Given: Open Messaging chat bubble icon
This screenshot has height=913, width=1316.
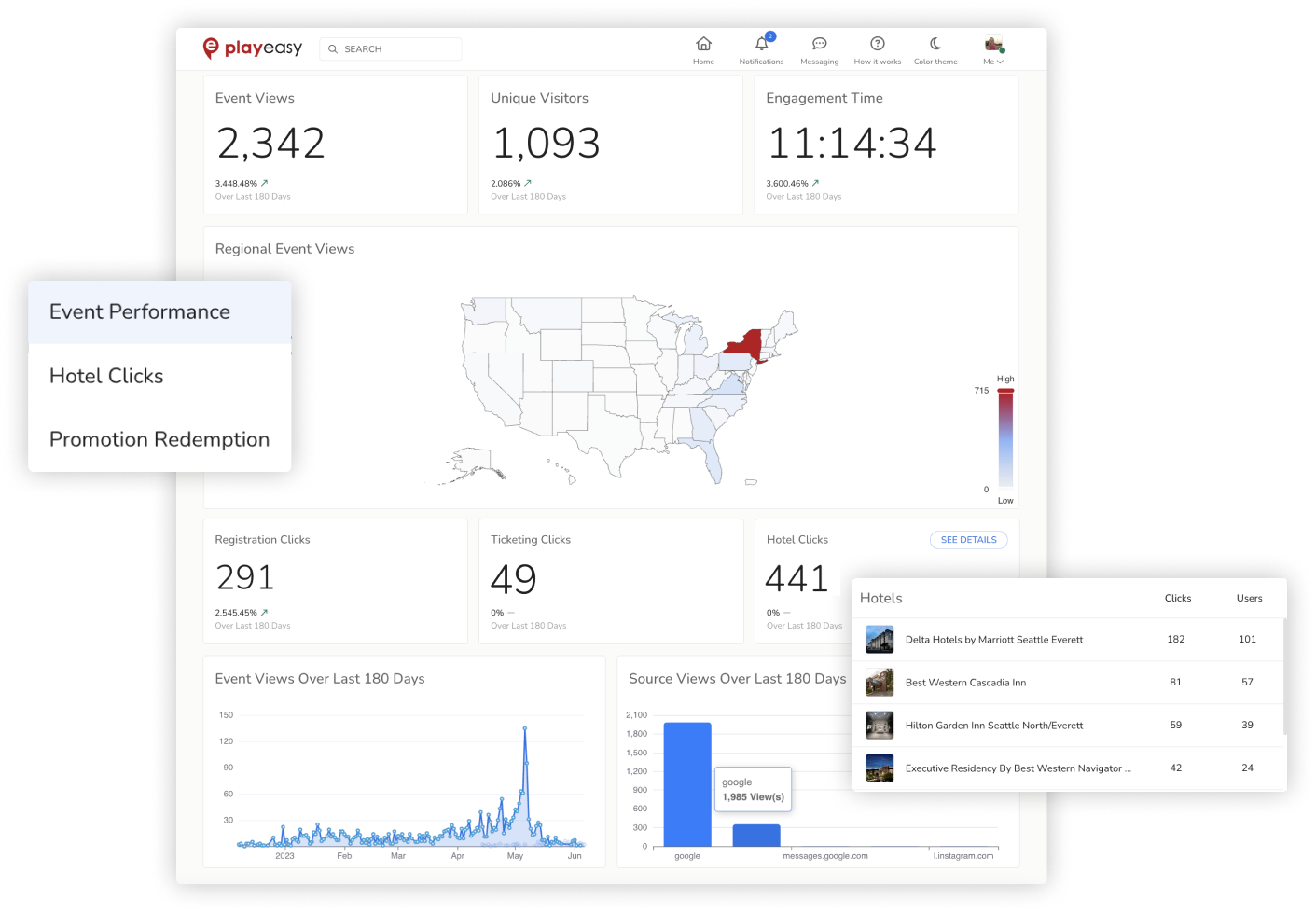Looking at the screenshot, I should pyautogui.click(x=820, y=44).
